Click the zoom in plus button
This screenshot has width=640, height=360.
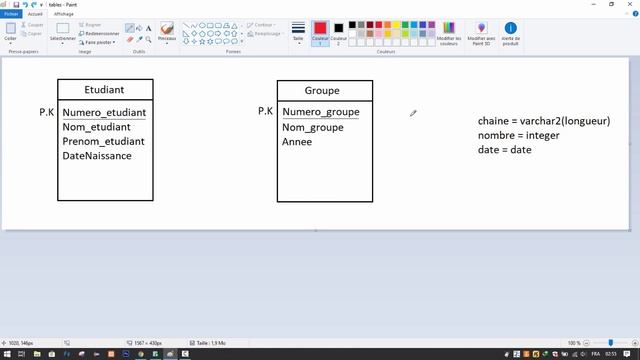point(635,343)
